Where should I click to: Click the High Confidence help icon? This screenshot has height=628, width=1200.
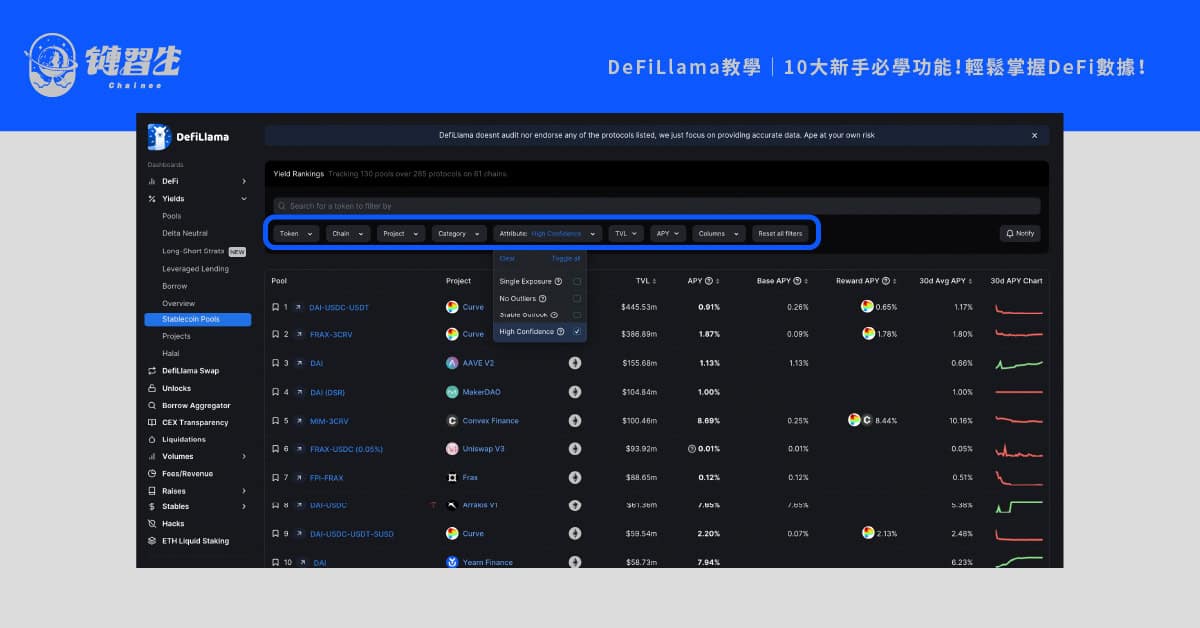[x=560, y=331]
